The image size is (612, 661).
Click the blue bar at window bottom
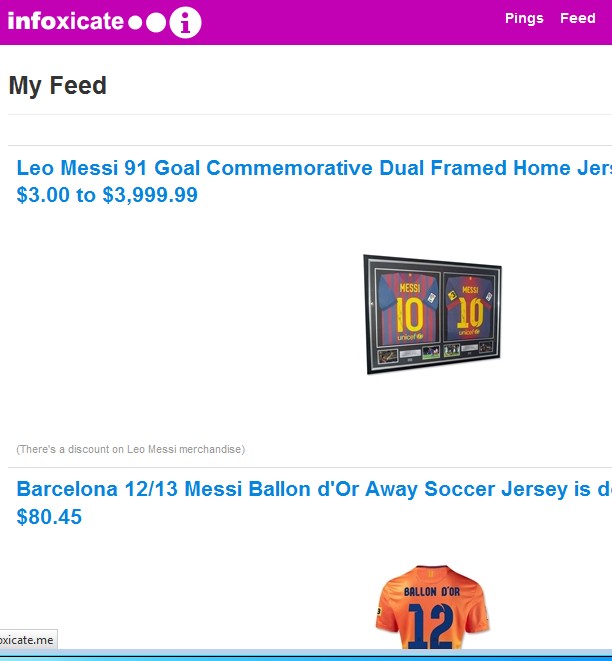(x=306, y=655)
